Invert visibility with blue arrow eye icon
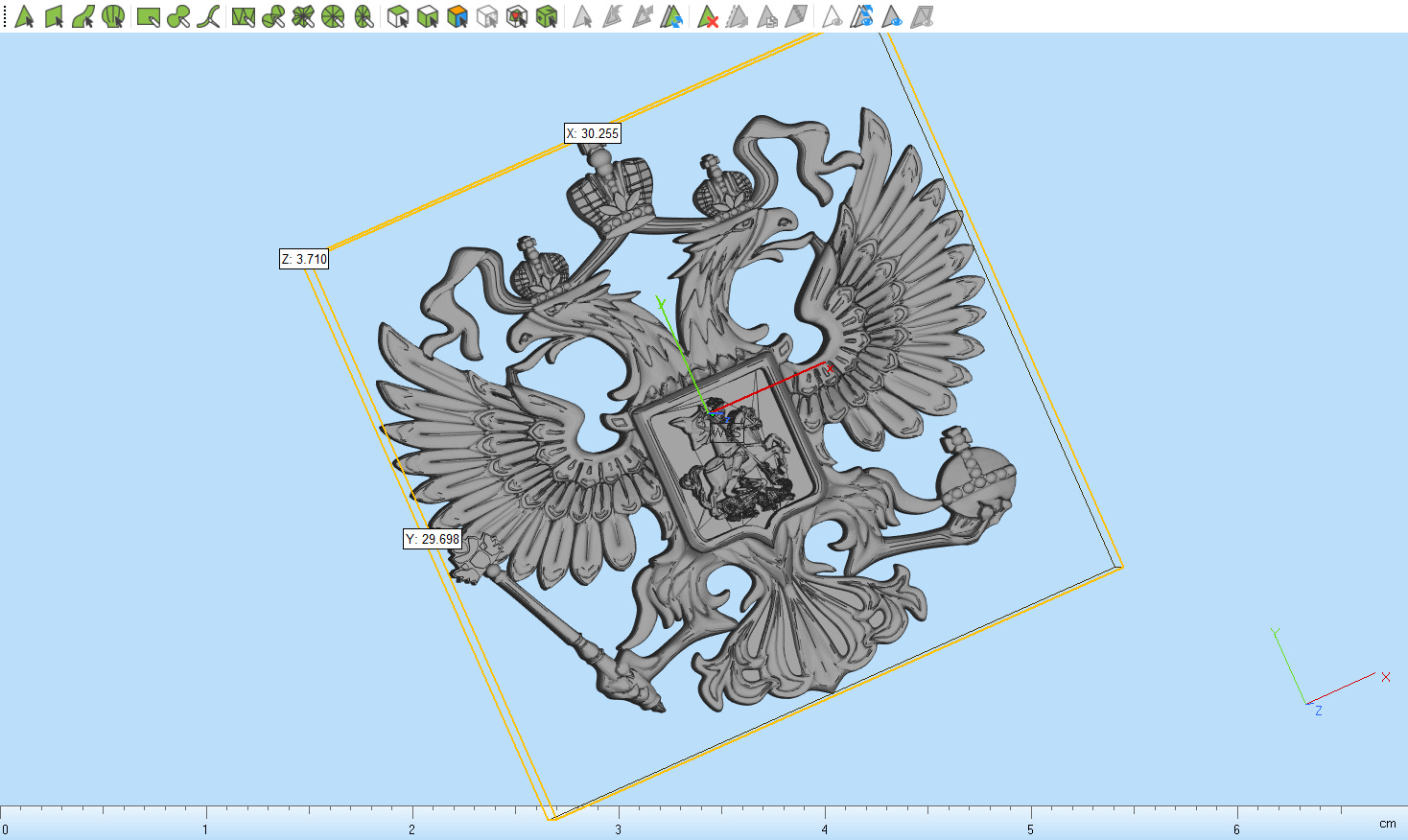Viewport: 1408px width, 840px height. click(861, 16)
